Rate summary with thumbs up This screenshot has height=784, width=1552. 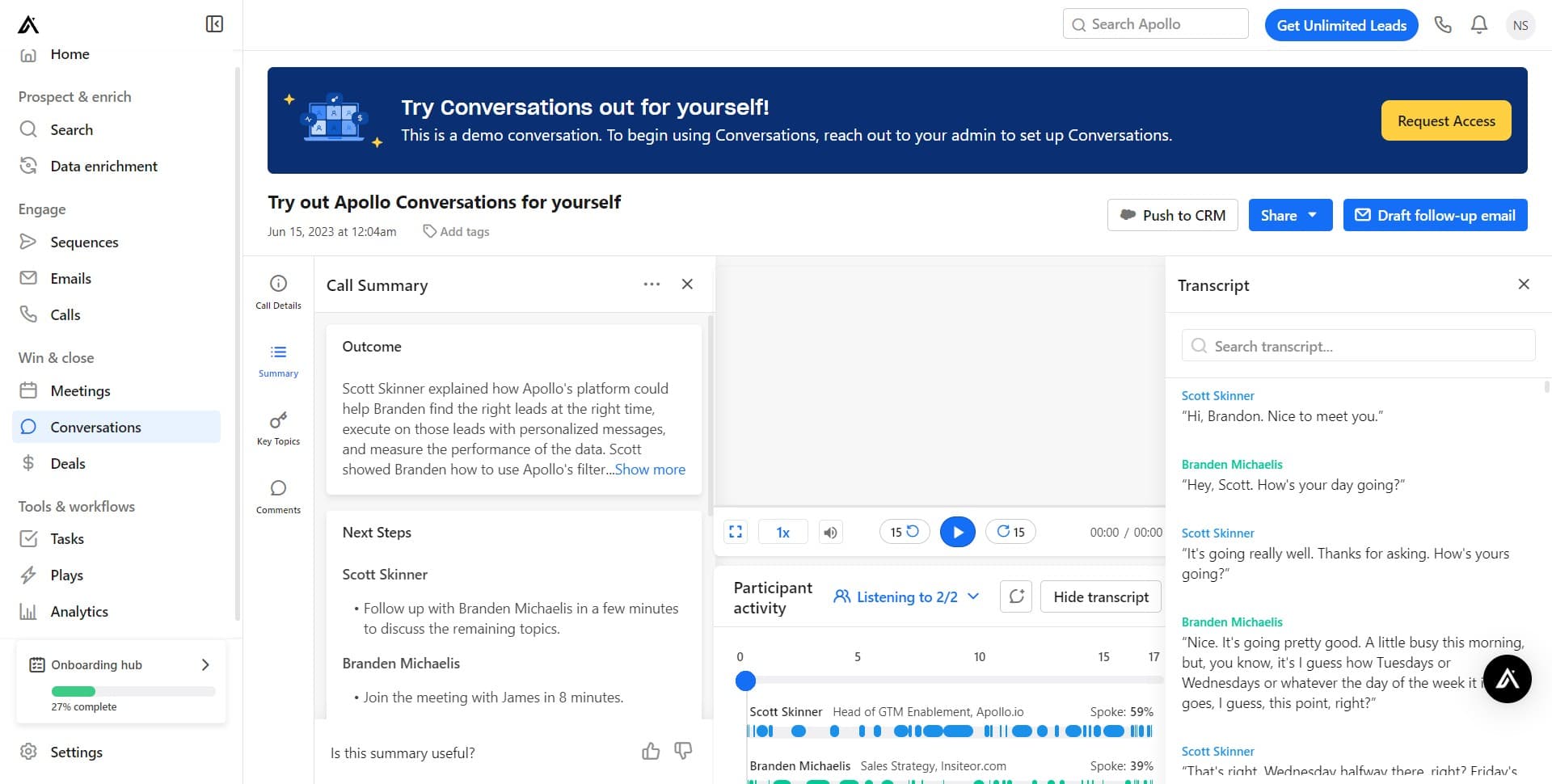pyautogui.click(x=651, y=752)
